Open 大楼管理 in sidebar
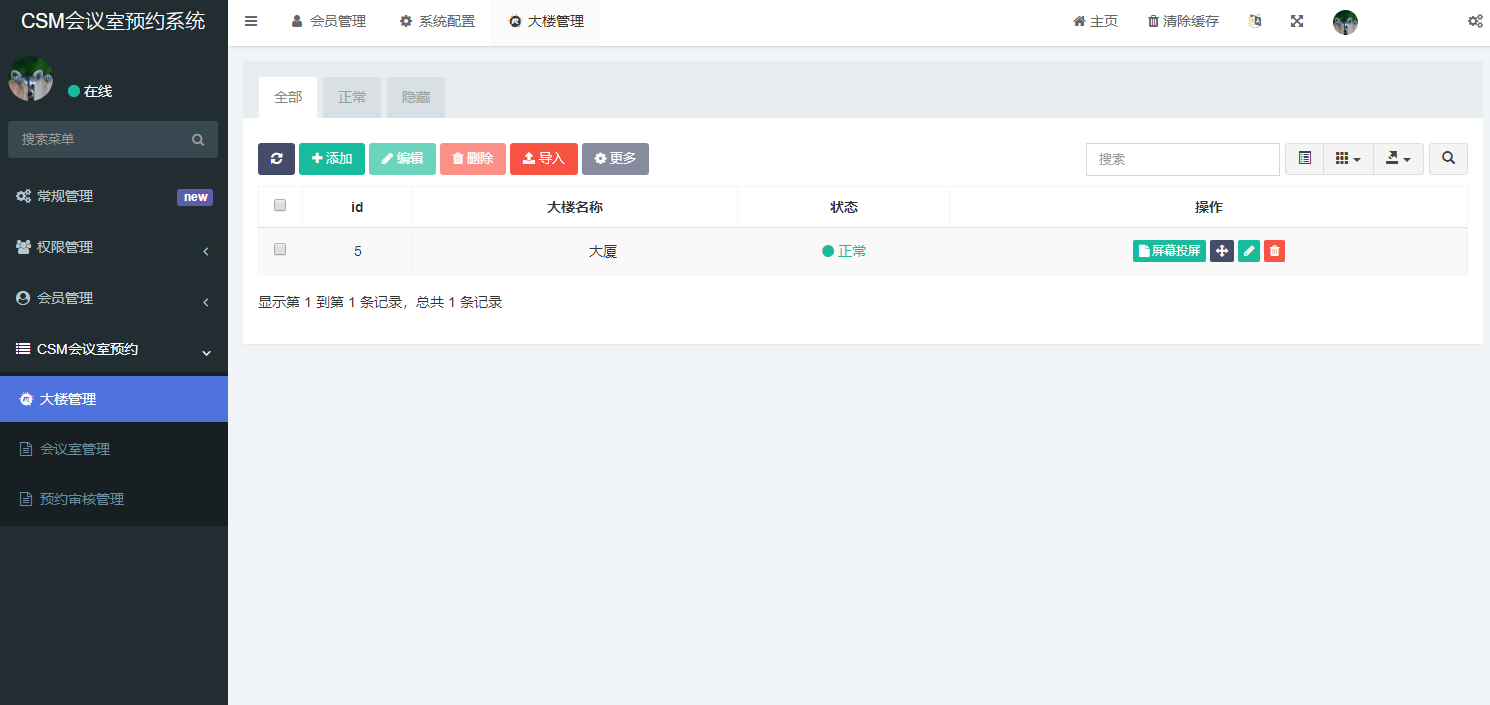This screenshot has width=1490, height=705. [x=114, y=399]
